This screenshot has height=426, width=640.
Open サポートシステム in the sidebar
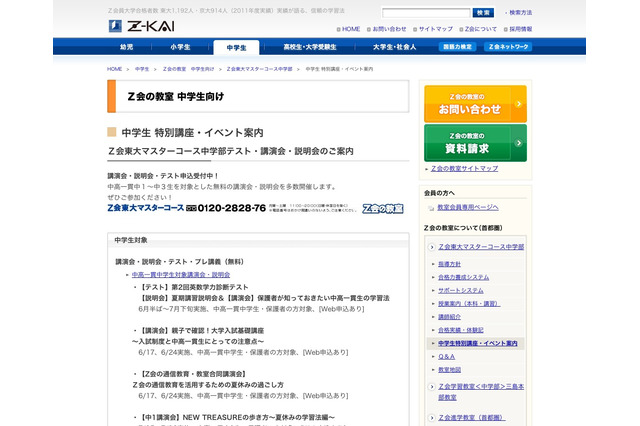coord(460,291)
